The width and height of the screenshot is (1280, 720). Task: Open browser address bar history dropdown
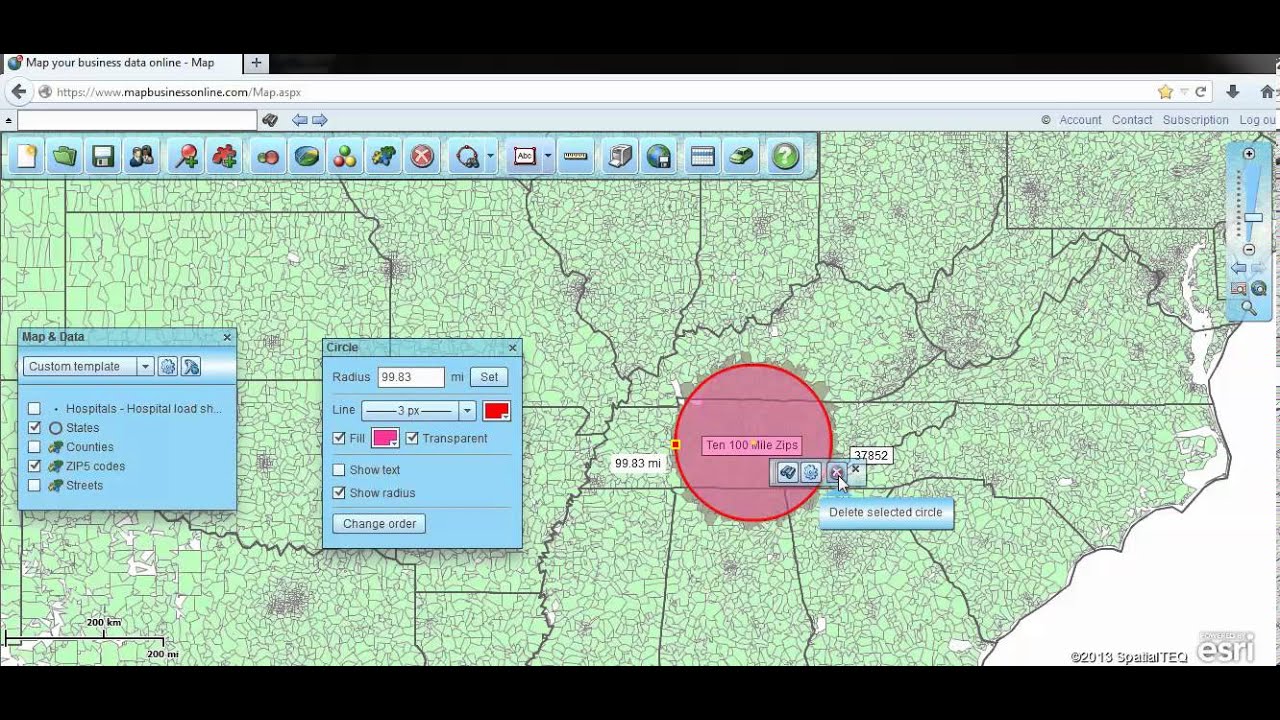click(1185, 92)
